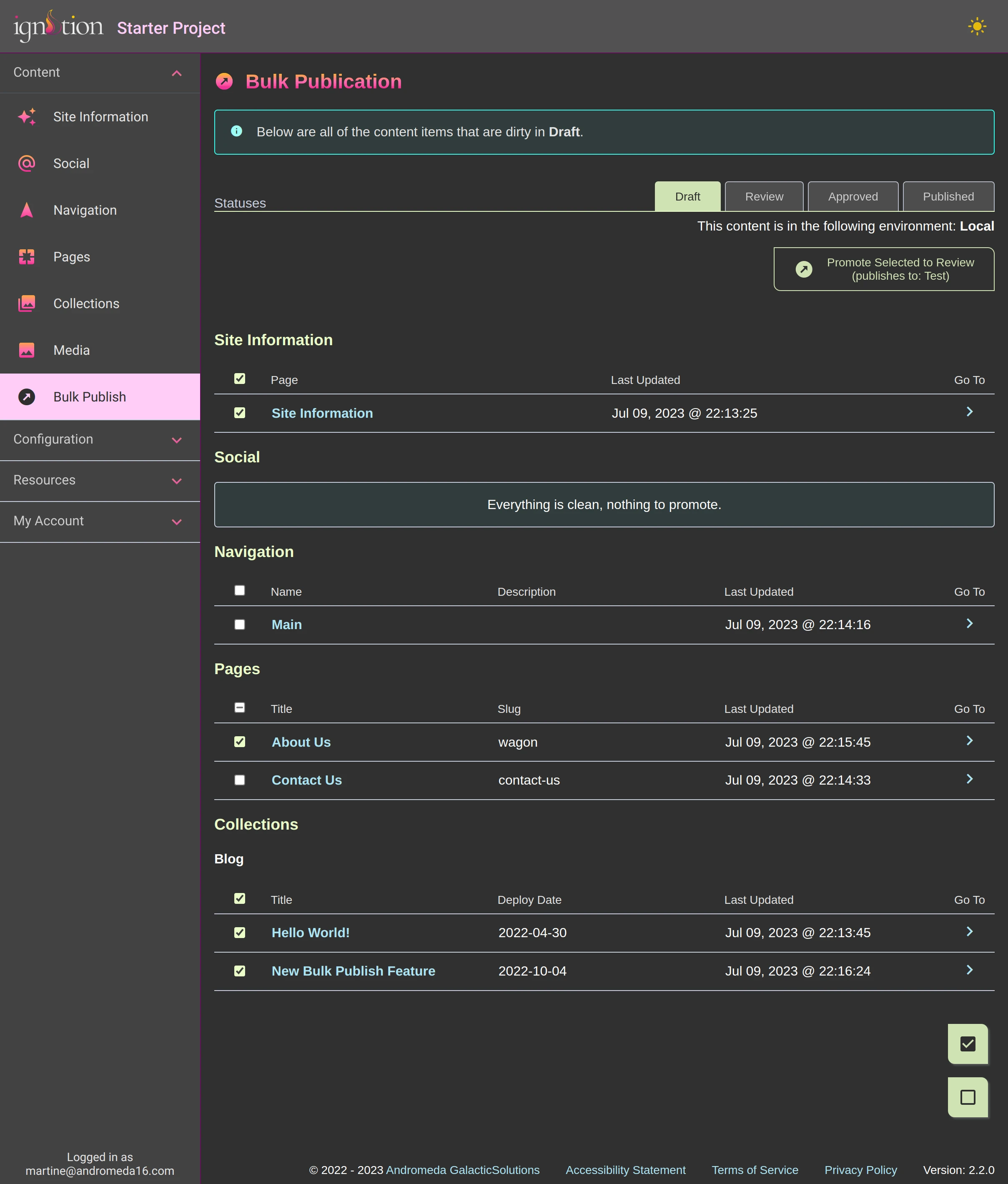Toggle Blog table header checkbox
This screenshot has height=1184, width=1008.
(x=240, y=899)
